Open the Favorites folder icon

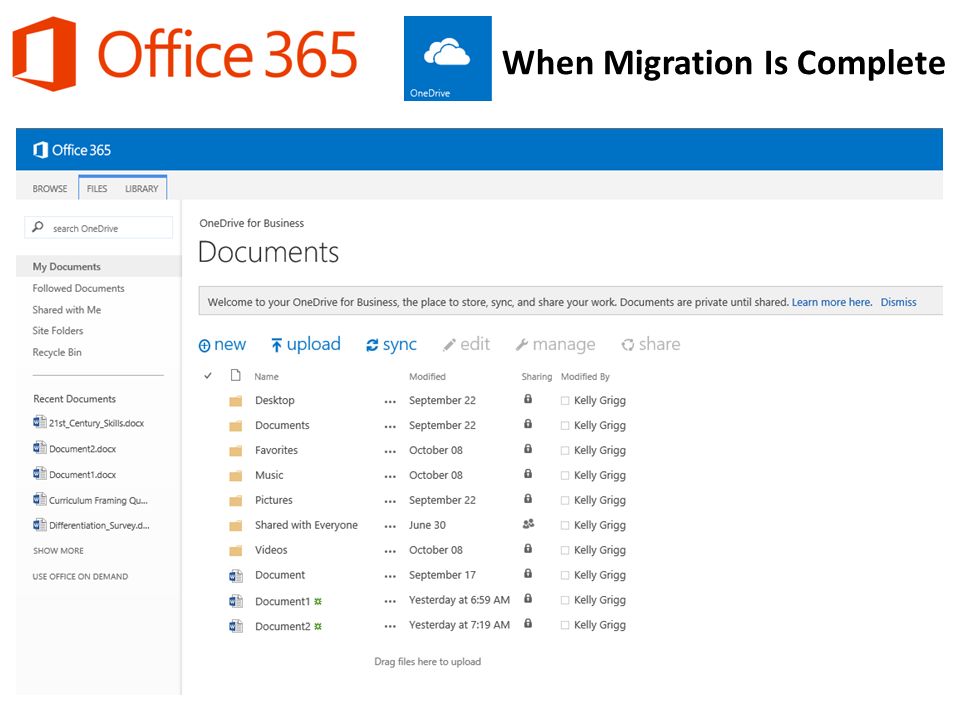click(x=236, y=451)
